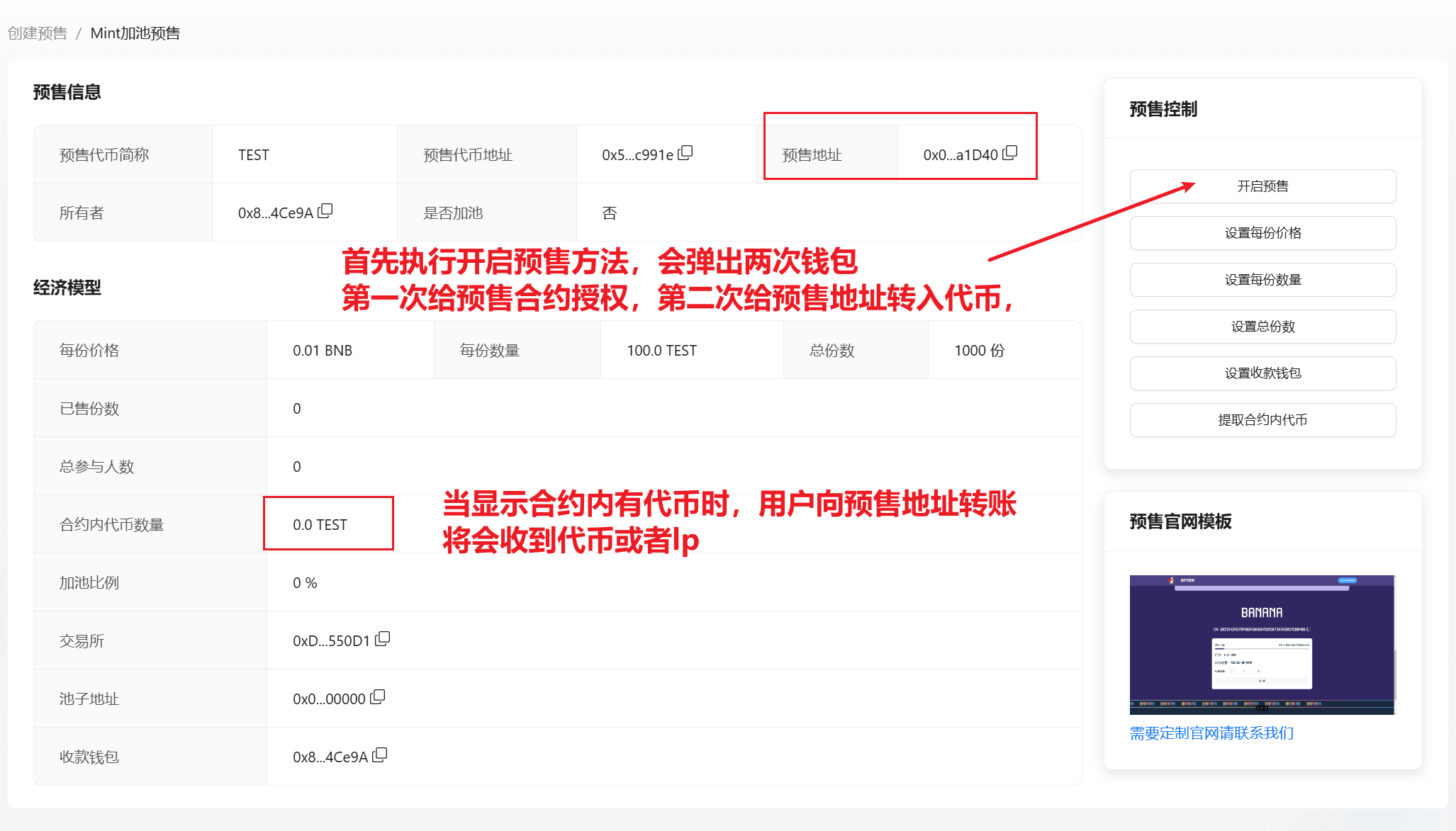Copy the receiving wallet address icon
This screenshot has height=831, width=1456.
click(x=380, y=755)
